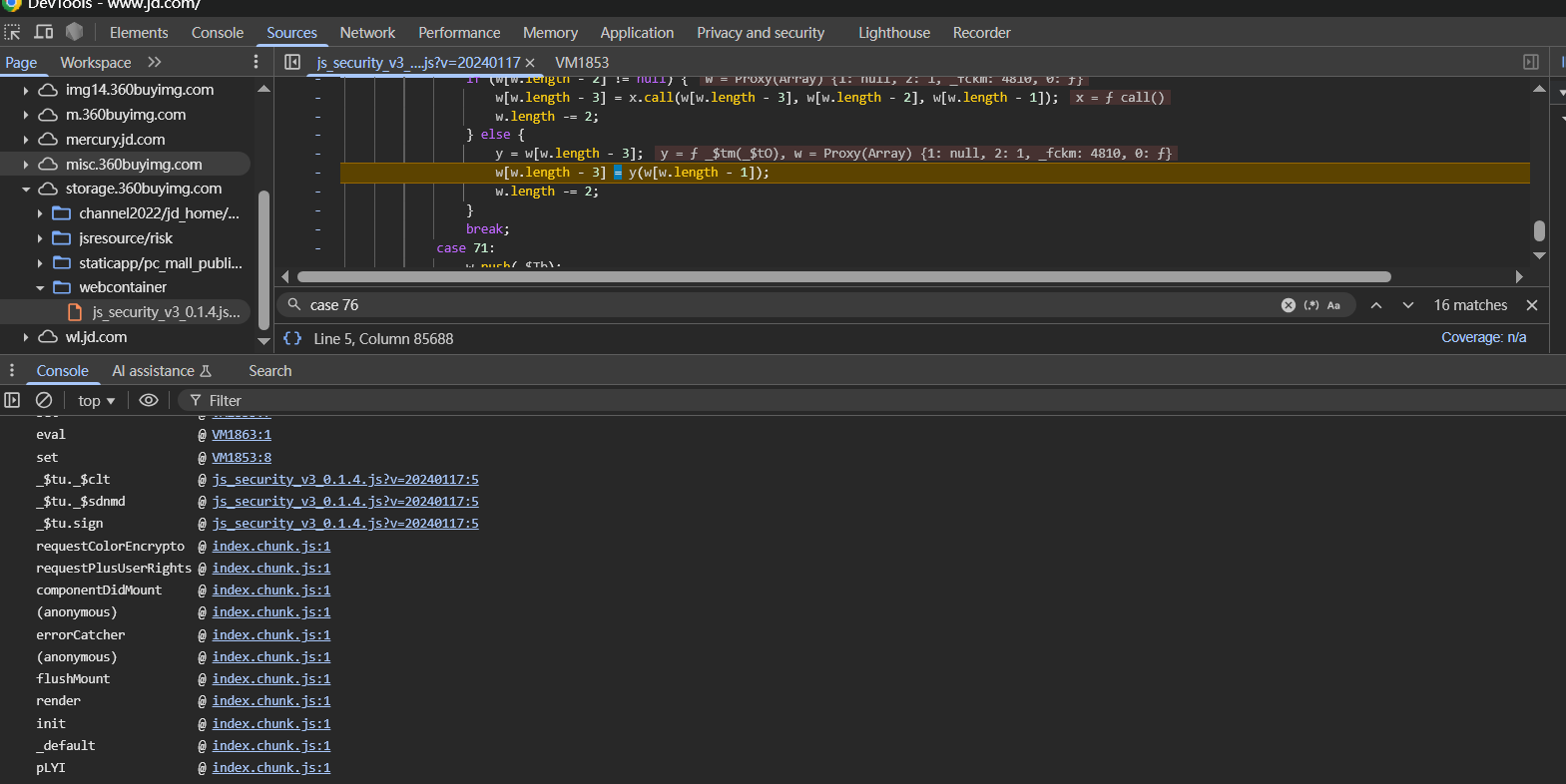Pretty-print the source with the braces icon
1566x784 pixels.
[x=292, y=338]
